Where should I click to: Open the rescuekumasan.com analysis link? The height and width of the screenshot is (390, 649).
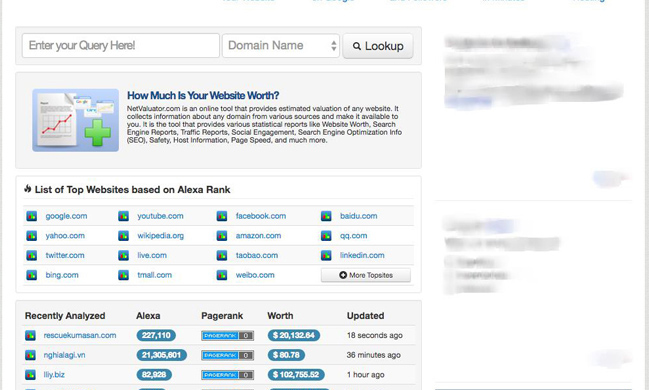80,335
